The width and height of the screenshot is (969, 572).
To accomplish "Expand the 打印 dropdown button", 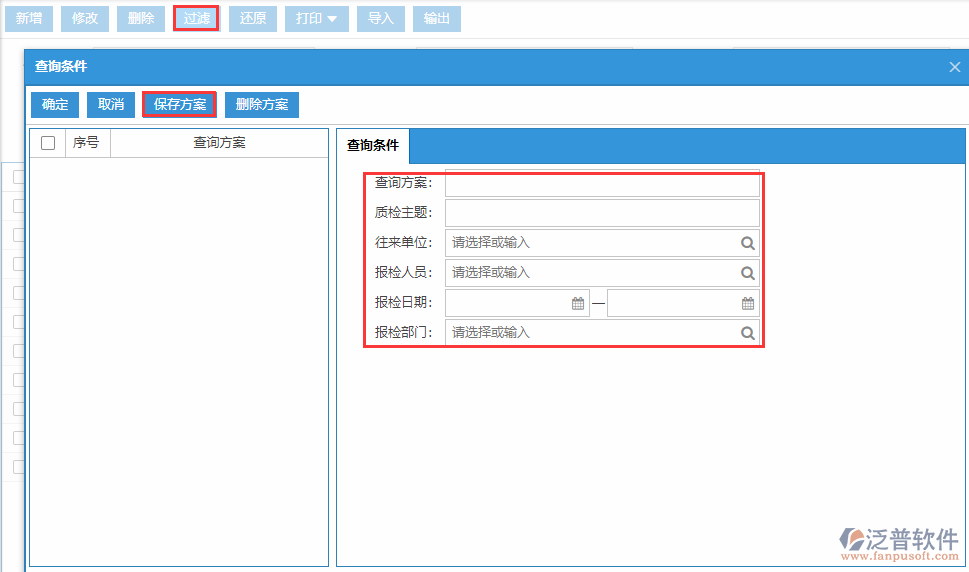I will coord(316,19).
